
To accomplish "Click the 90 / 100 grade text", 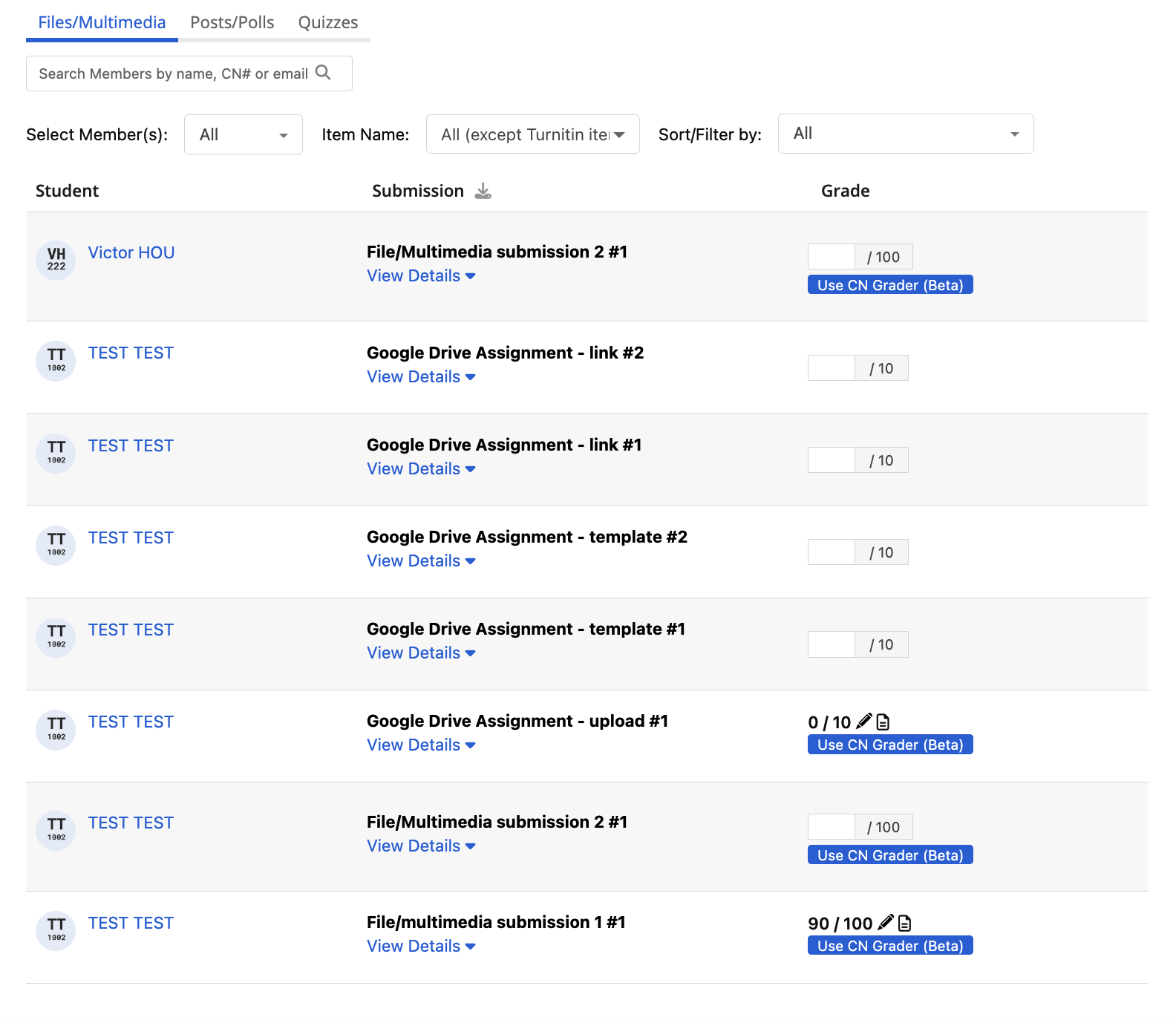I will pos(840,924).
